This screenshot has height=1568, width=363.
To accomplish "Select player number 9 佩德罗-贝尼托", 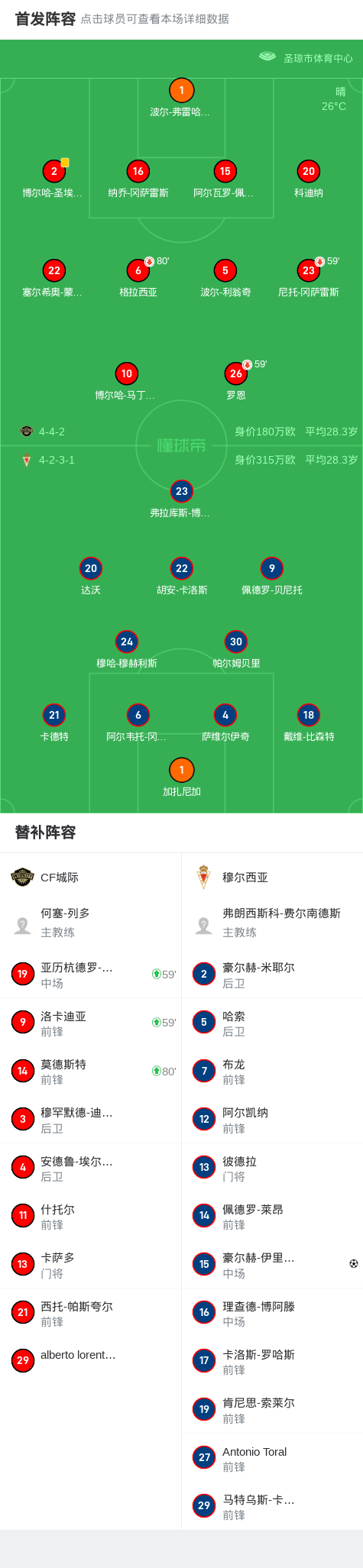I will [x=272, y=568].
